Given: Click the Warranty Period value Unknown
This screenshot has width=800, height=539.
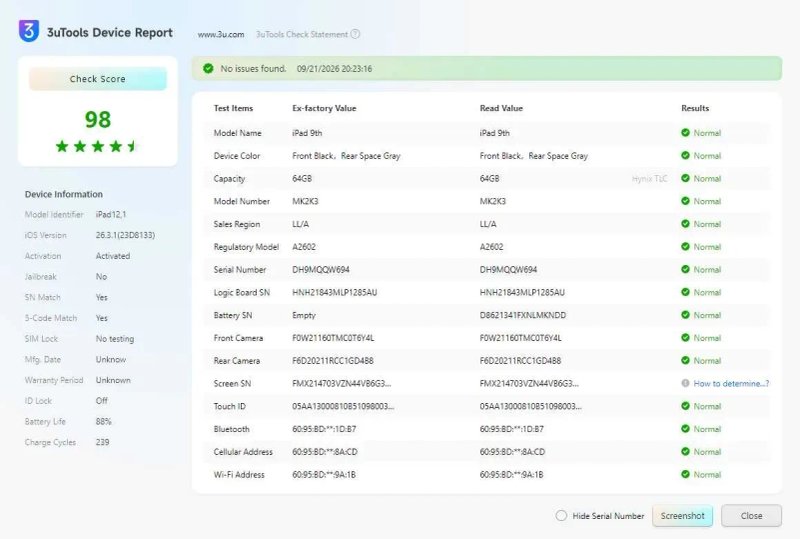Looking at the screenshot, I should click(x=113, y=380).
